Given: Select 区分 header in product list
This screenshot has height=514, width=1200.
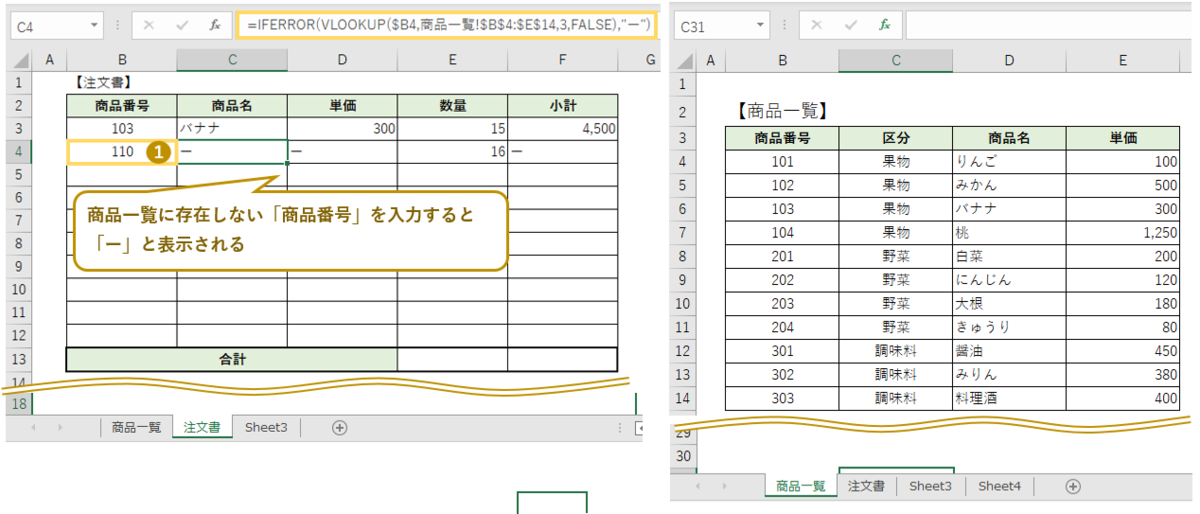Looking at the screenshot, I should tap(895, 138).
